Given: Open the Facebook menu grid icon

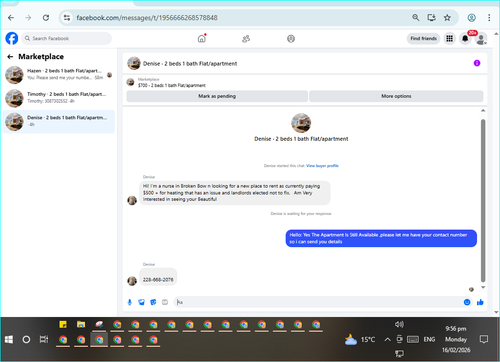Looking at the screenshot, I should pos(449,39).
